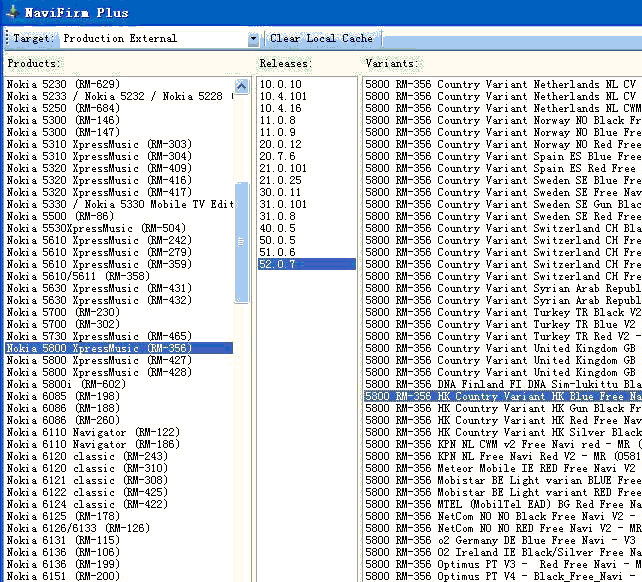Select release 10.0.10
Viewport: 642px width, 582px height.
(x=280, y=84)
